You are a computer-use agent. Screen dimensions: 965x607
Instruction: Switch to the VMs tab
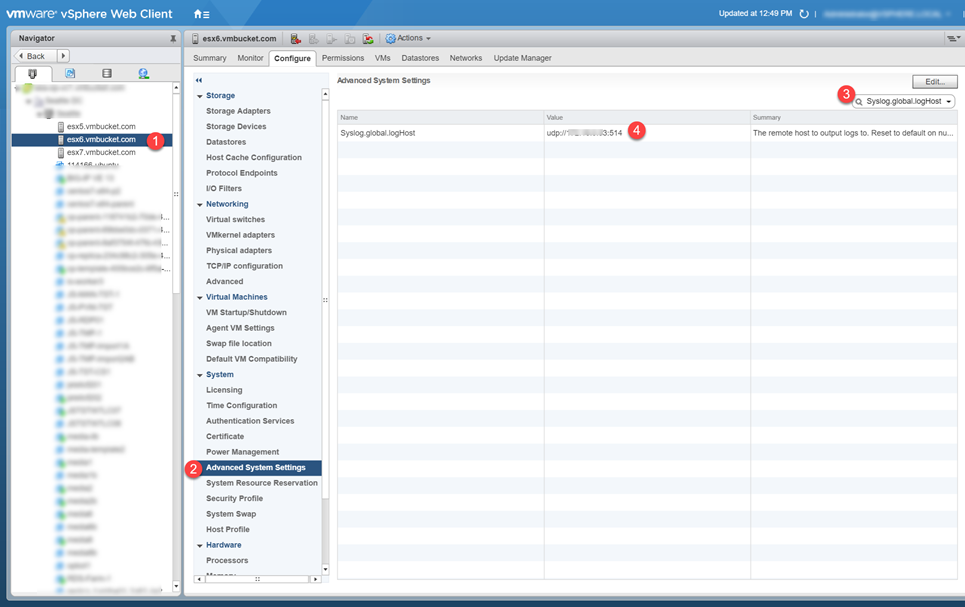click(x=383, y=58)
